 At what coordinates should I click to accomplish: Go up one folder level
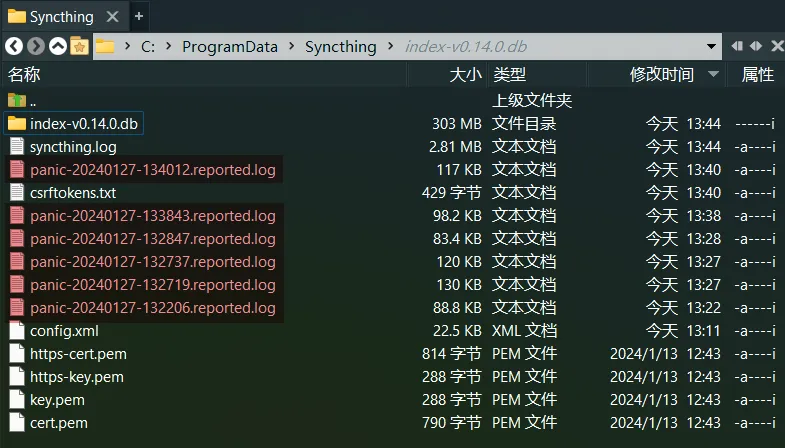(58, 46)
